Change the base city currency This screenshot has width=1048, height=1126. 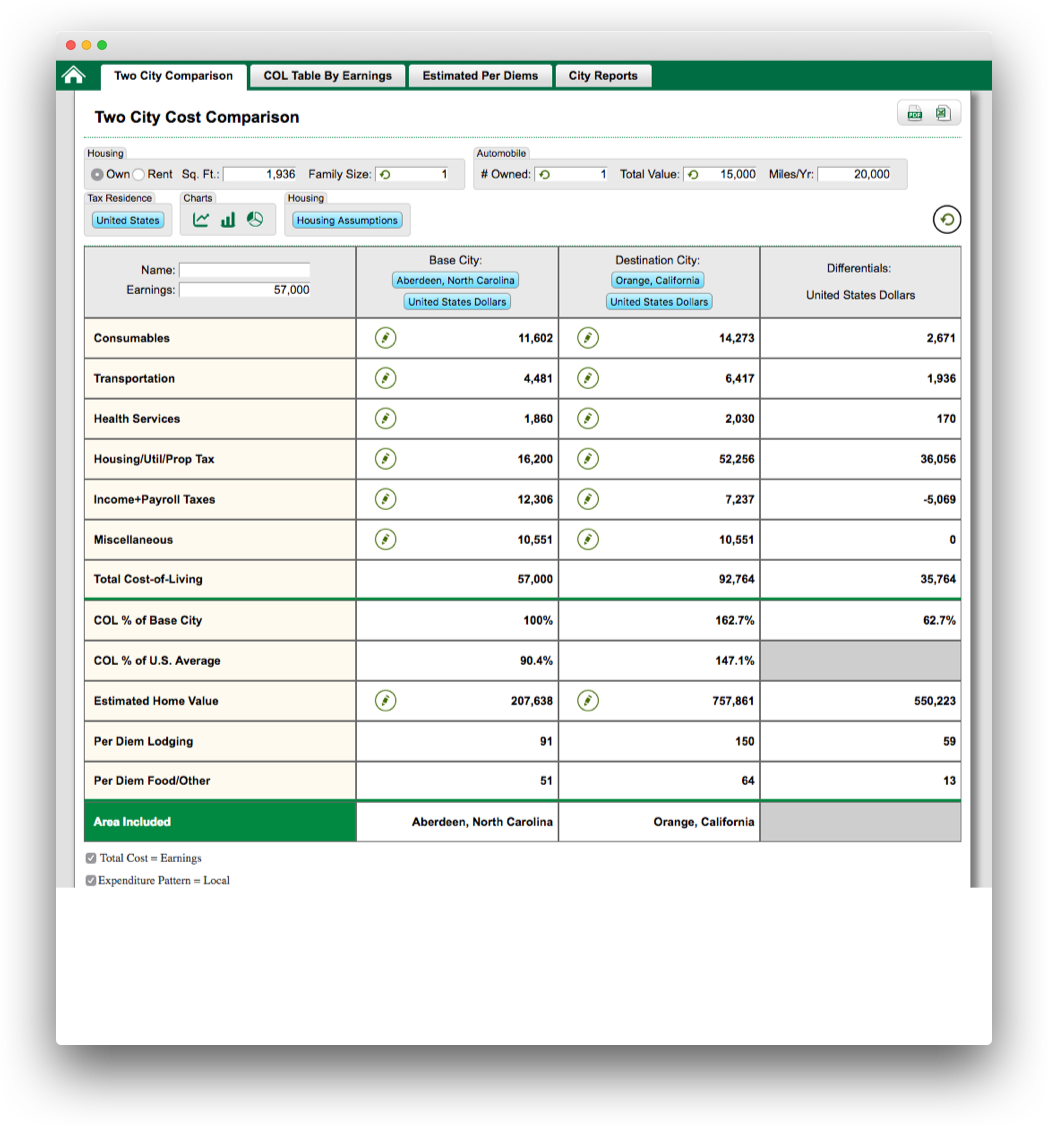[x=457, y=302]
